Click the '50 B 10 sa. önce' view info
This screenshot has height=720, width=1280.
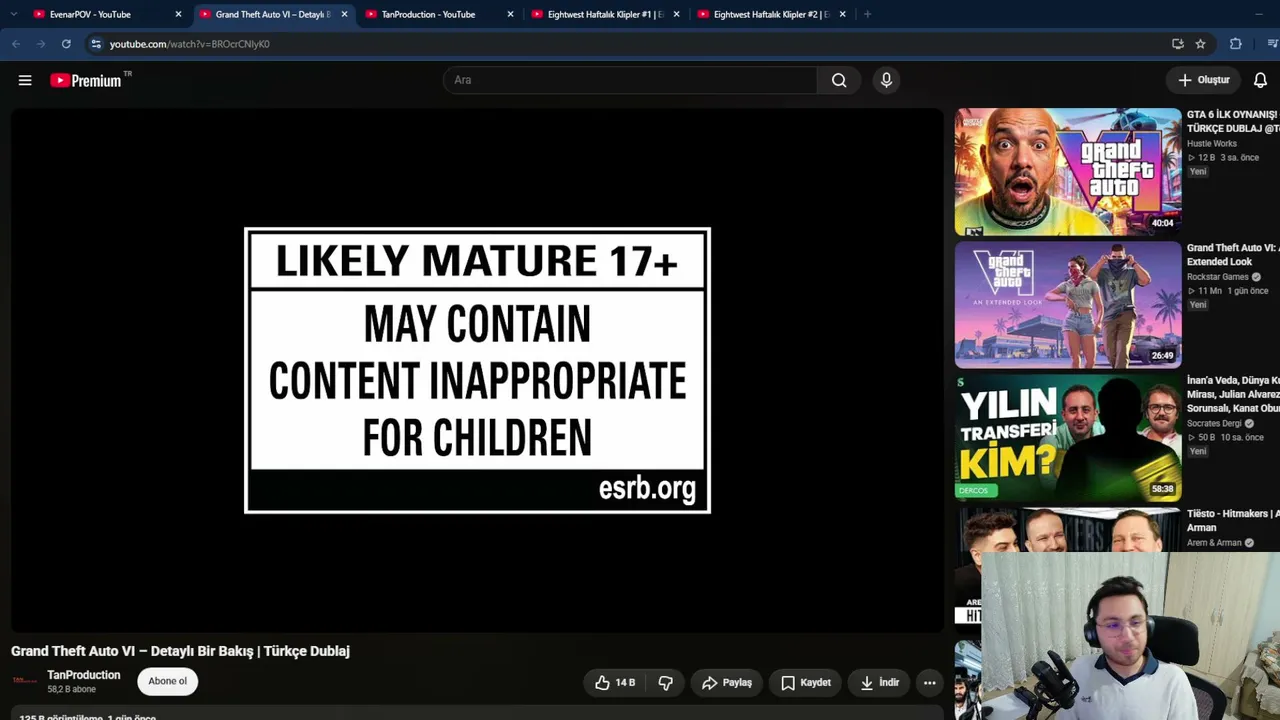pyautogui.click(x=1226, y=438)
